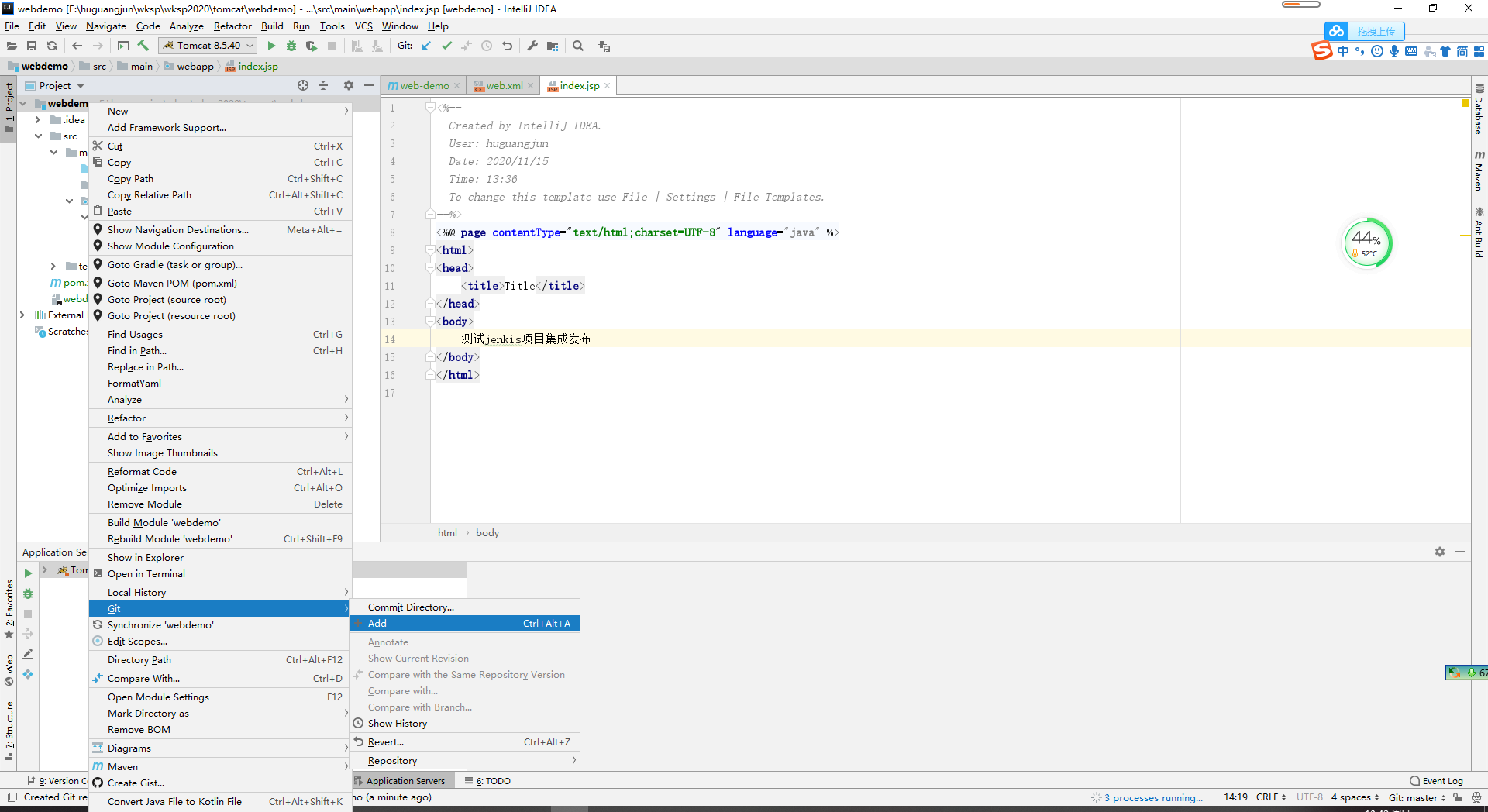Click the Git Update Project arrow icon
Image resolution: width=1488 pixels, height=812 pixels.
pyautogui.click(x=426, y=46)
